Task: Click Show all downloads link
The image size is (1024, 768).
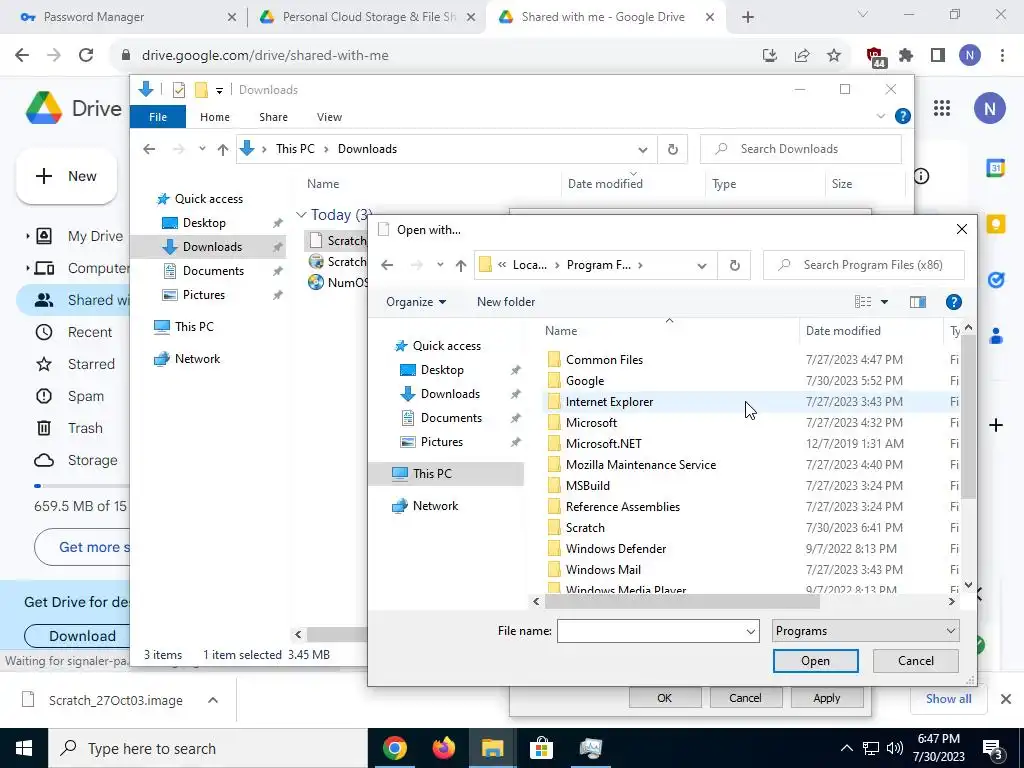Action: 948,699
